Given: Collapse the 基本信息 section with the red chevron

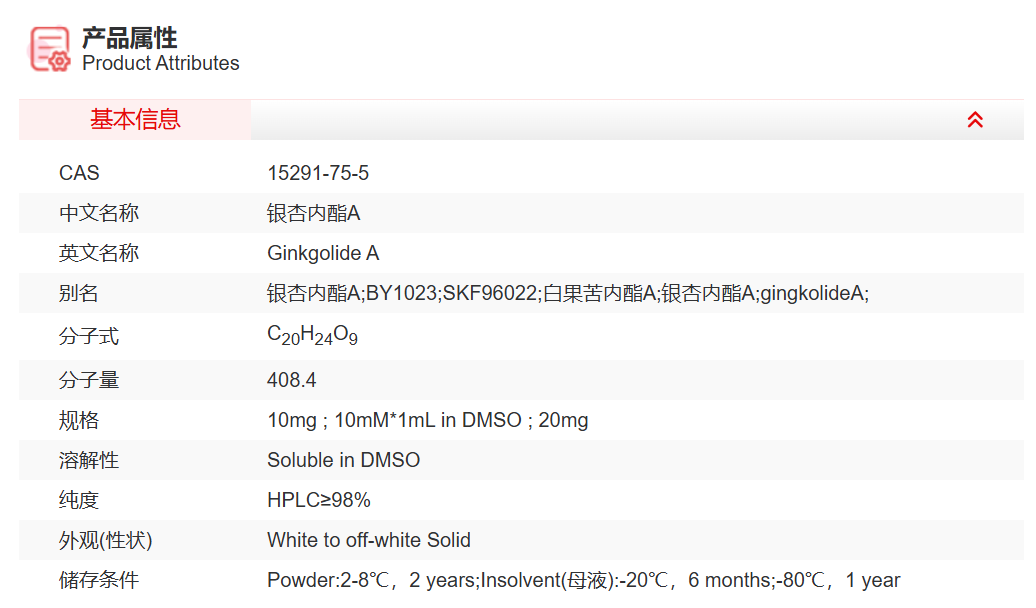Looking at the screenshot, I should (x=975, y=120).
